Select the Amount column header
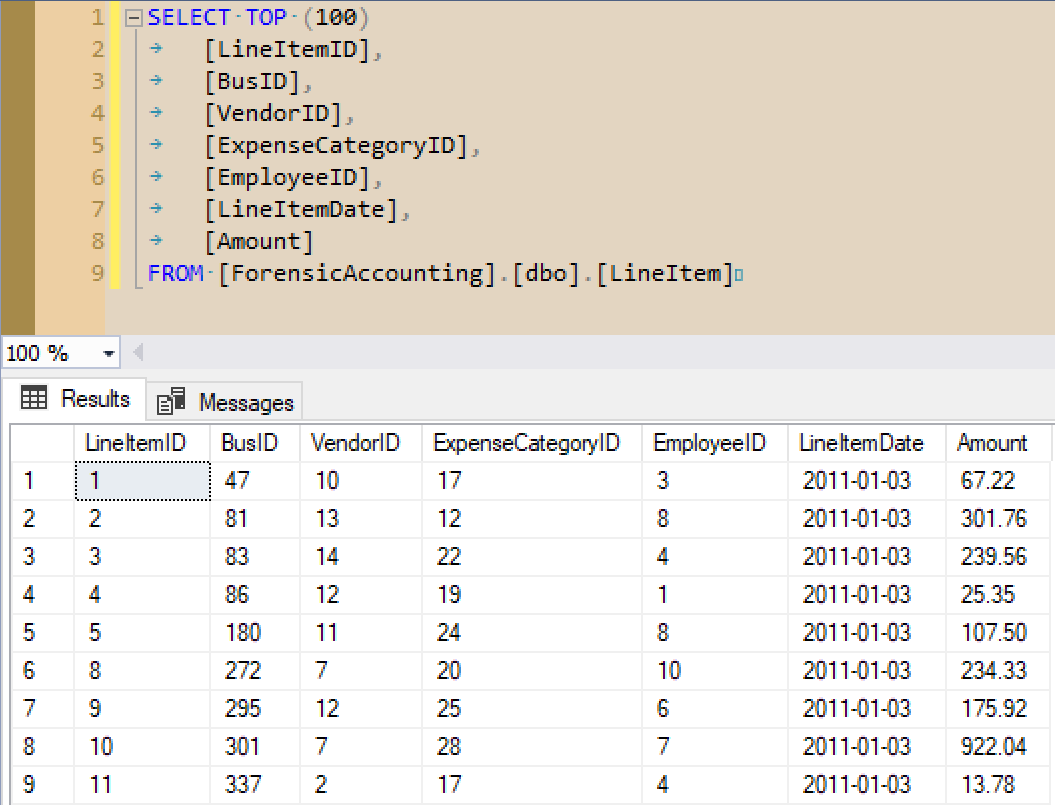The height and width of the screenshot is (805, 1055). (x=991, y=443)
